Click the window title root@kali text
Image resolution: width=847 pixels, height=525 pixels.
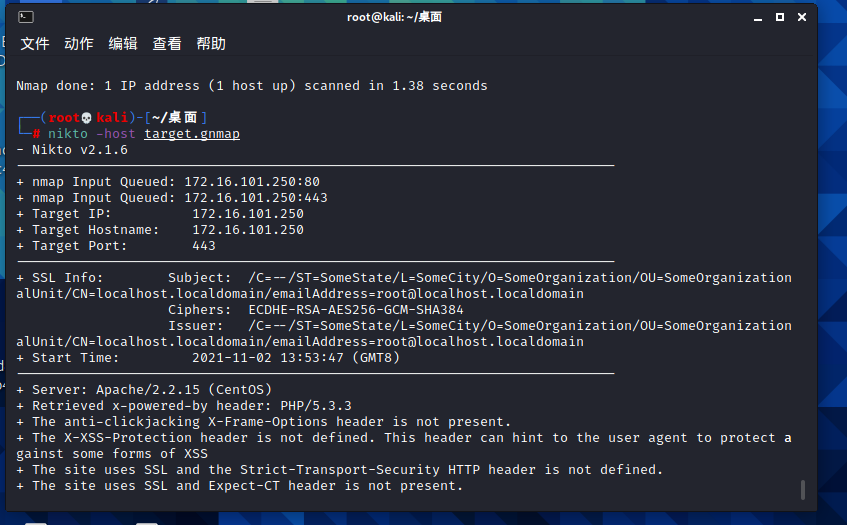coord(394,17)
